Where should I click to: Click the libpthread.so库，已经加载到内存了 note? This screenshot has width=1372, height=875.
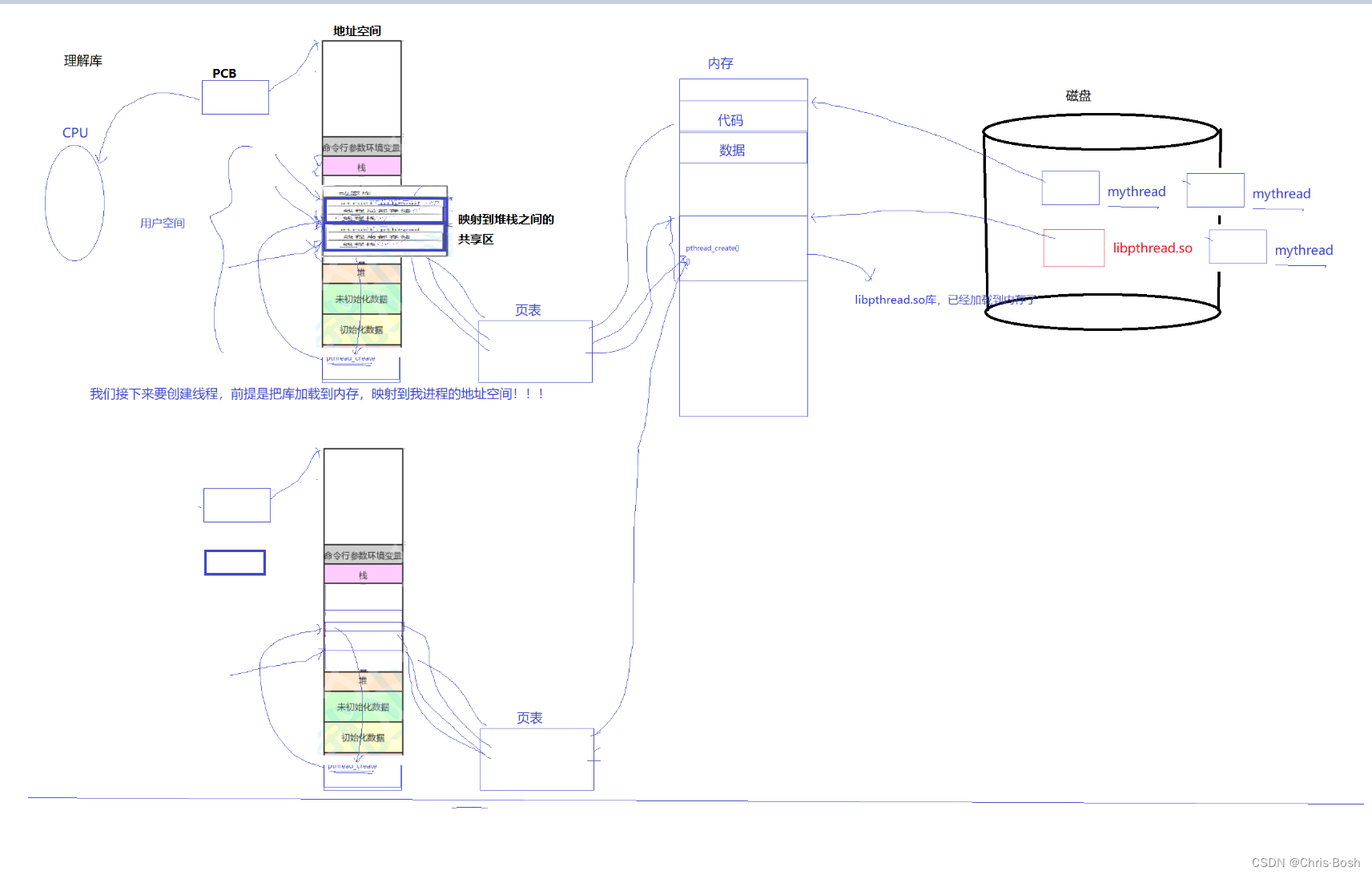(x=945, y=300)
